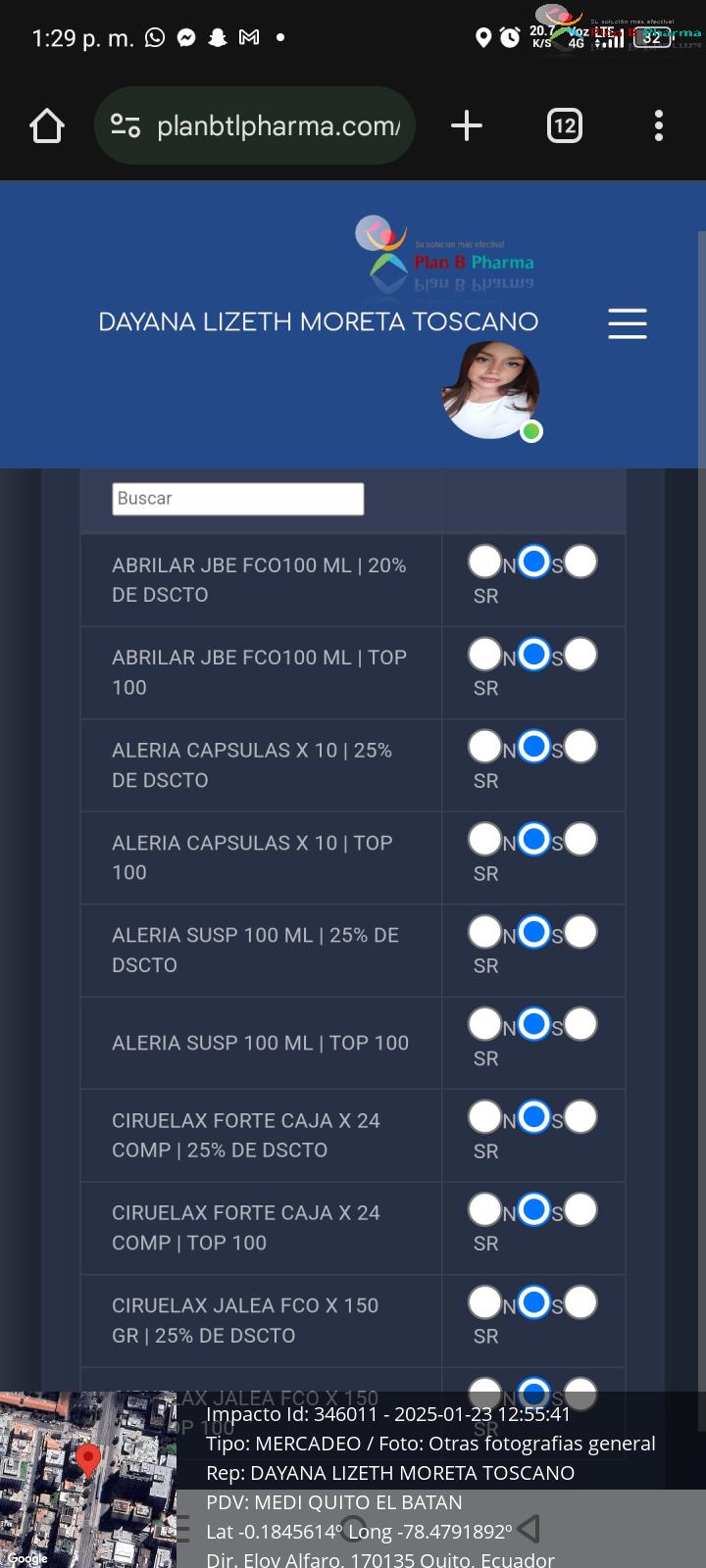Select SR radio for ALERIA CAPSULAS X 10 TOP 100

pos(580,840)
